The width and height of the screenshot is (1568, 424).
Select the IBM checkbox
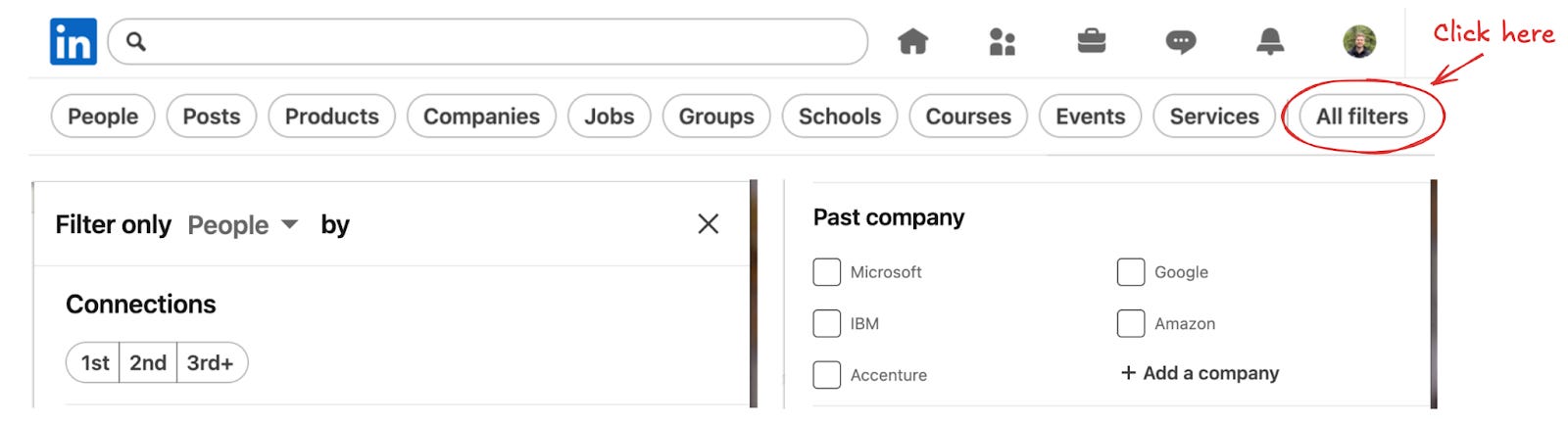[x=827, y=324]
